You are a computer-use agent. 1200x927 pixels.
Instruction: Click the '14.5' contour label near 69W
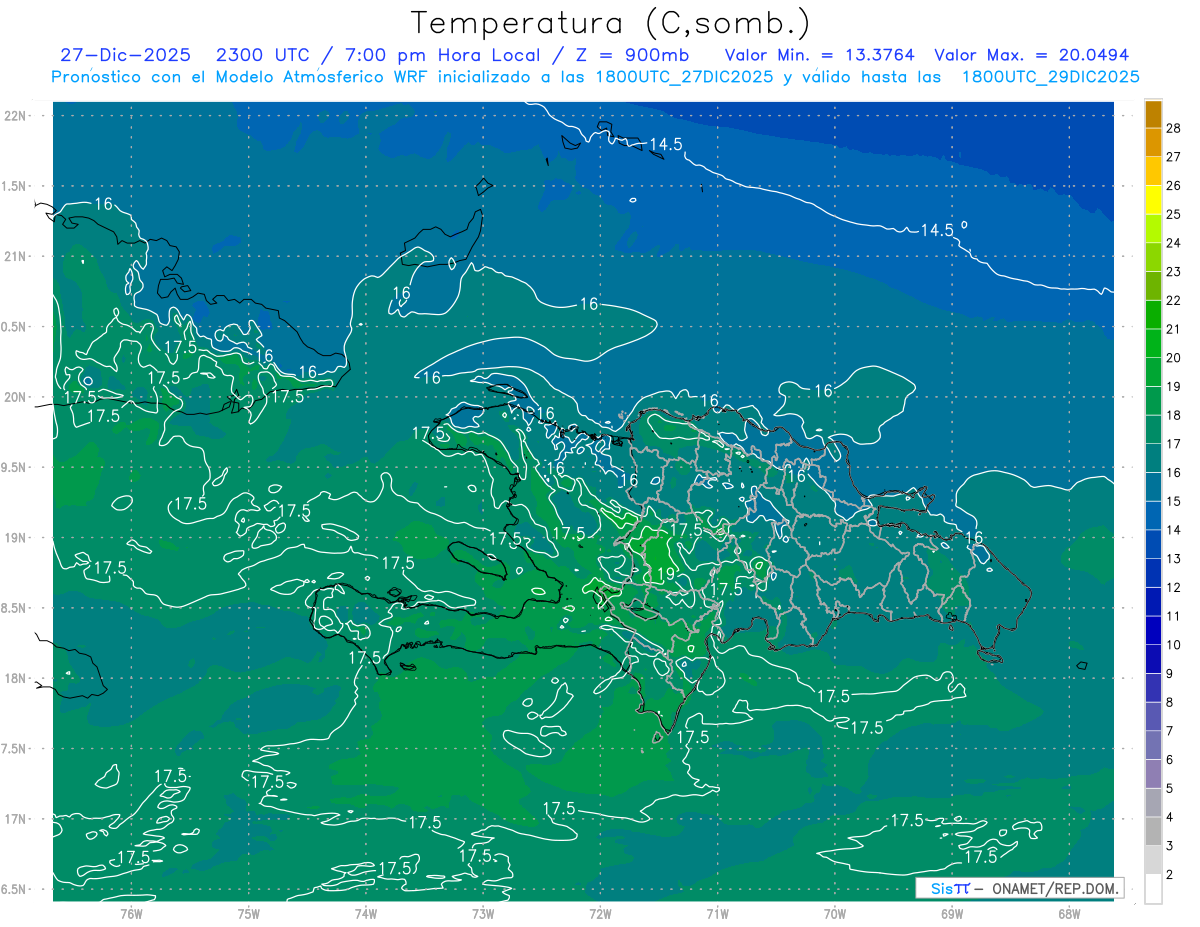click(x=937, y=229)
